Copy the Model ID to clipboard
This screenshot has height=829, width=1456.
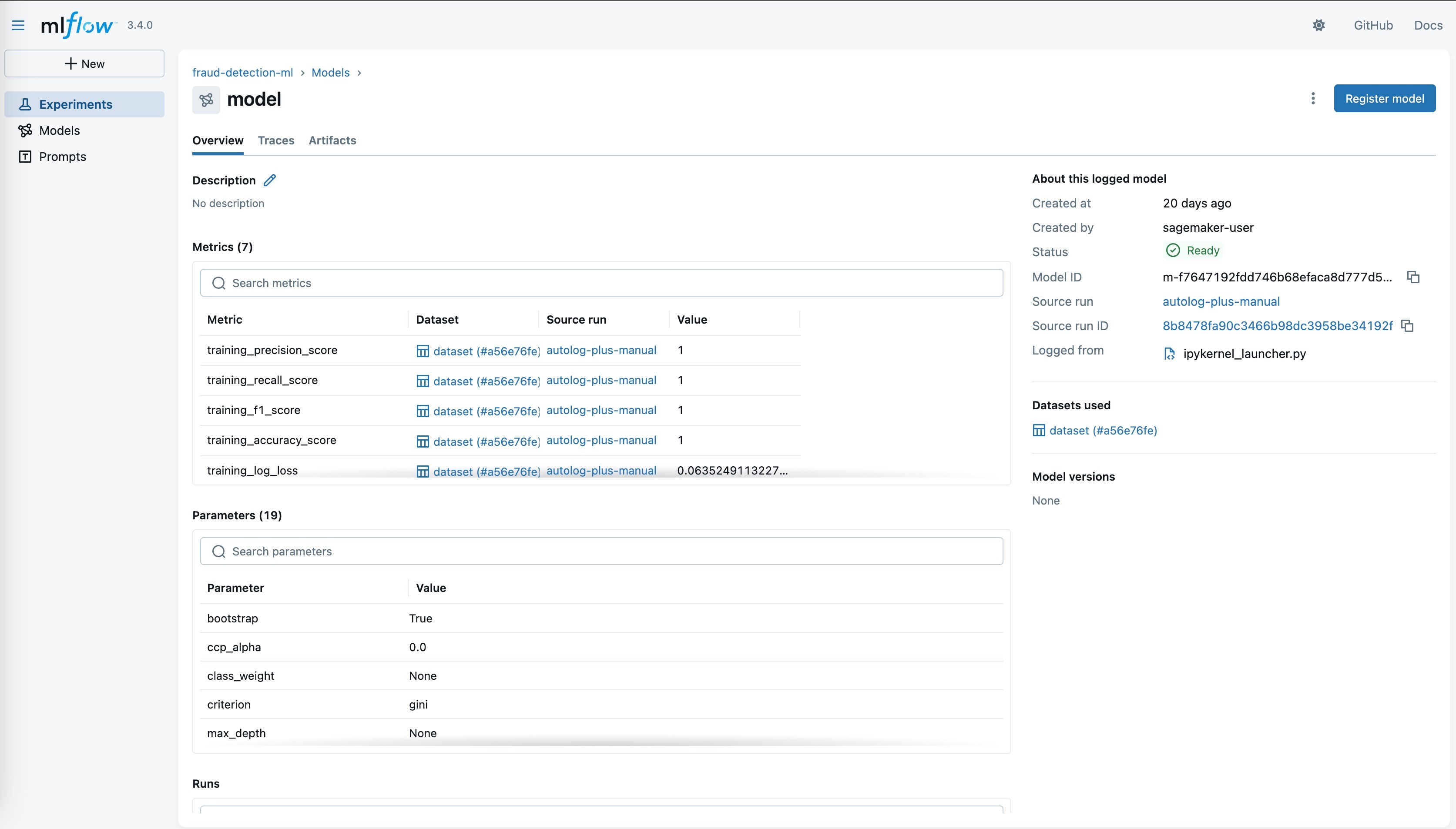click(x=1413, y=277)
